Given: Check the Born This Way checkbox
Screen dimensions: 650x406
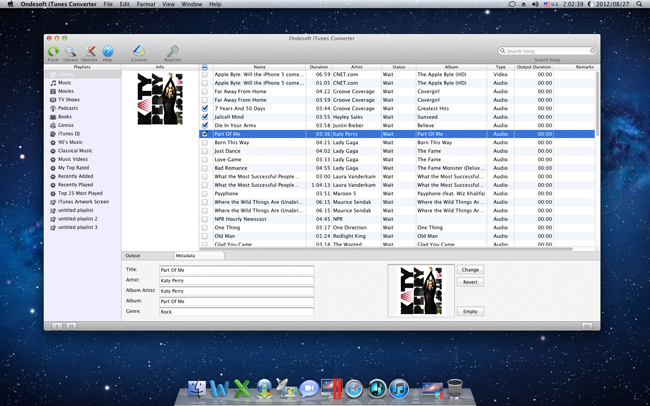Looking at the screenshot, I should tap(205, 142).
